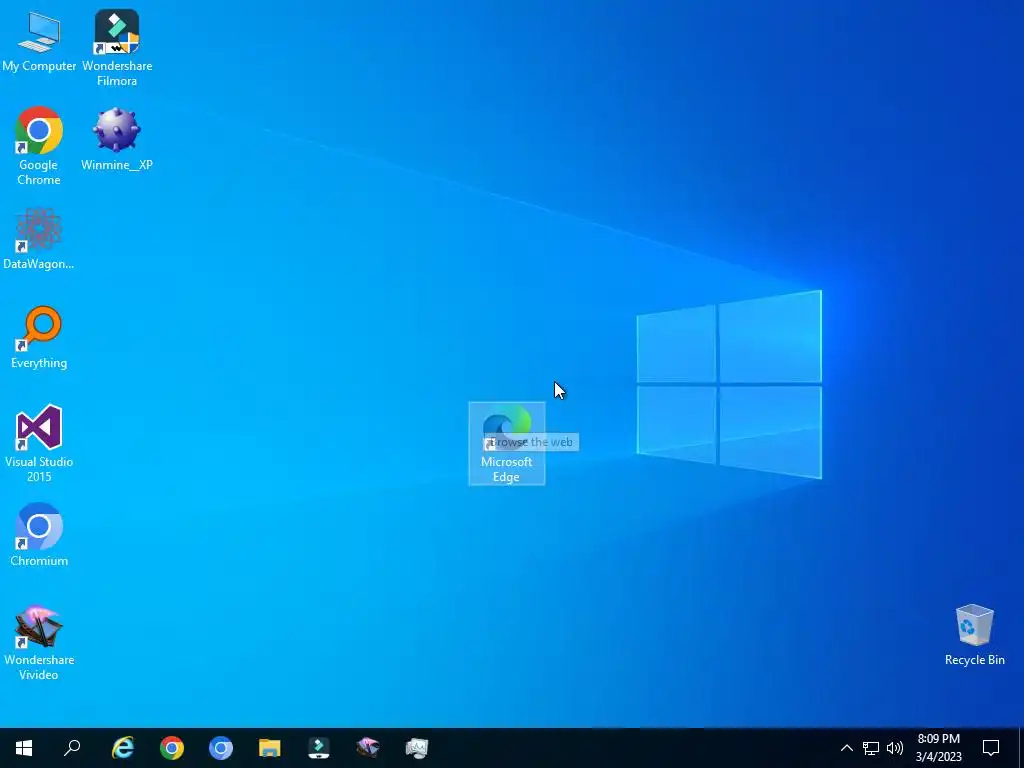Select the Chromium desktop shortcut
The width and height of the screenshot is (1024, 768).
(39, 535)
